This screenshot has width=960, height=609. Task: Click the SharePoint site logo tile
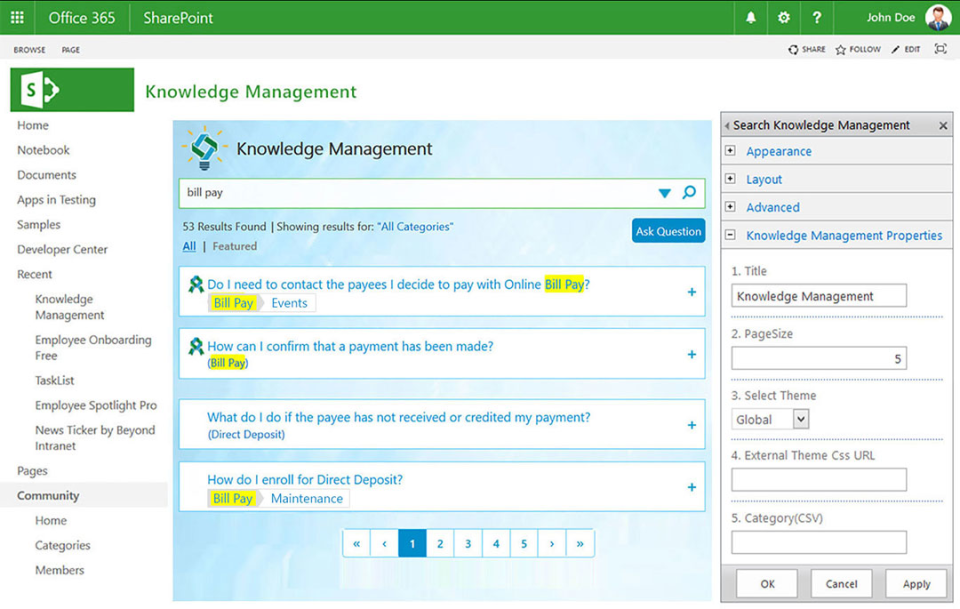point(71,89)
